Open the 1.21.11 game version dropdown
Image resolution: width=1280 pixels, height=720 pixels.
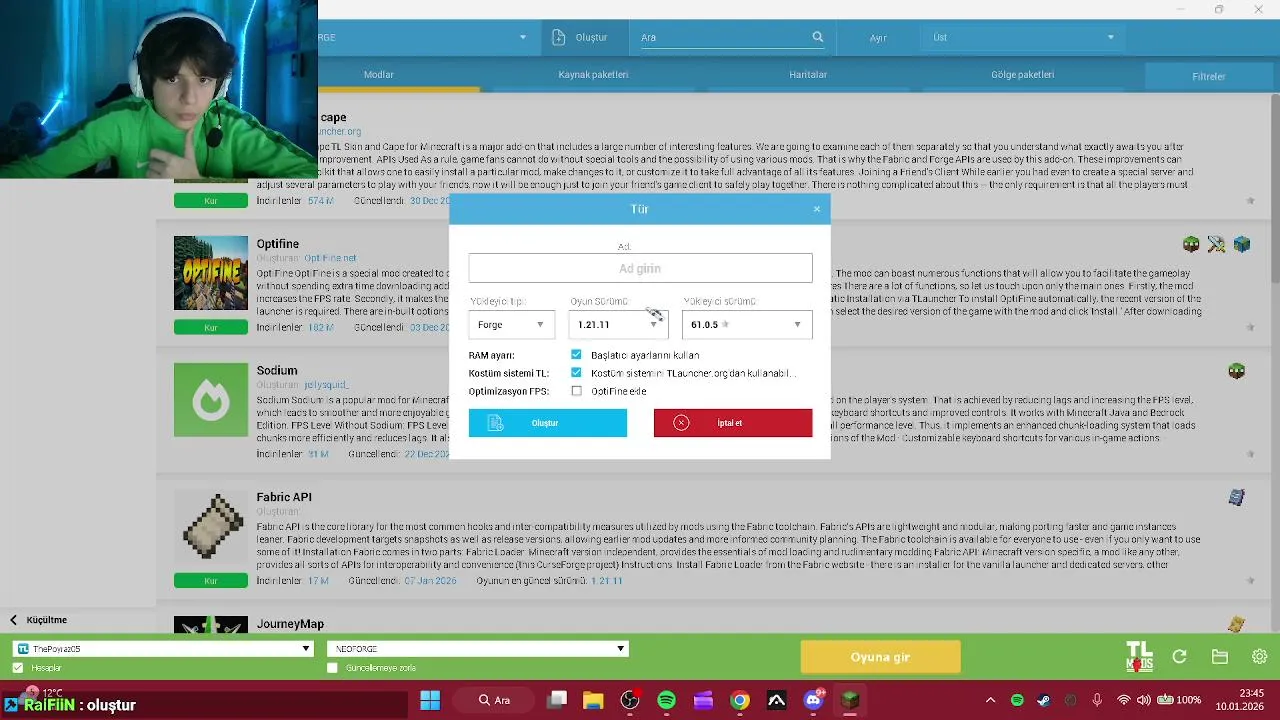pyautogui.click(x=618, y=324)
